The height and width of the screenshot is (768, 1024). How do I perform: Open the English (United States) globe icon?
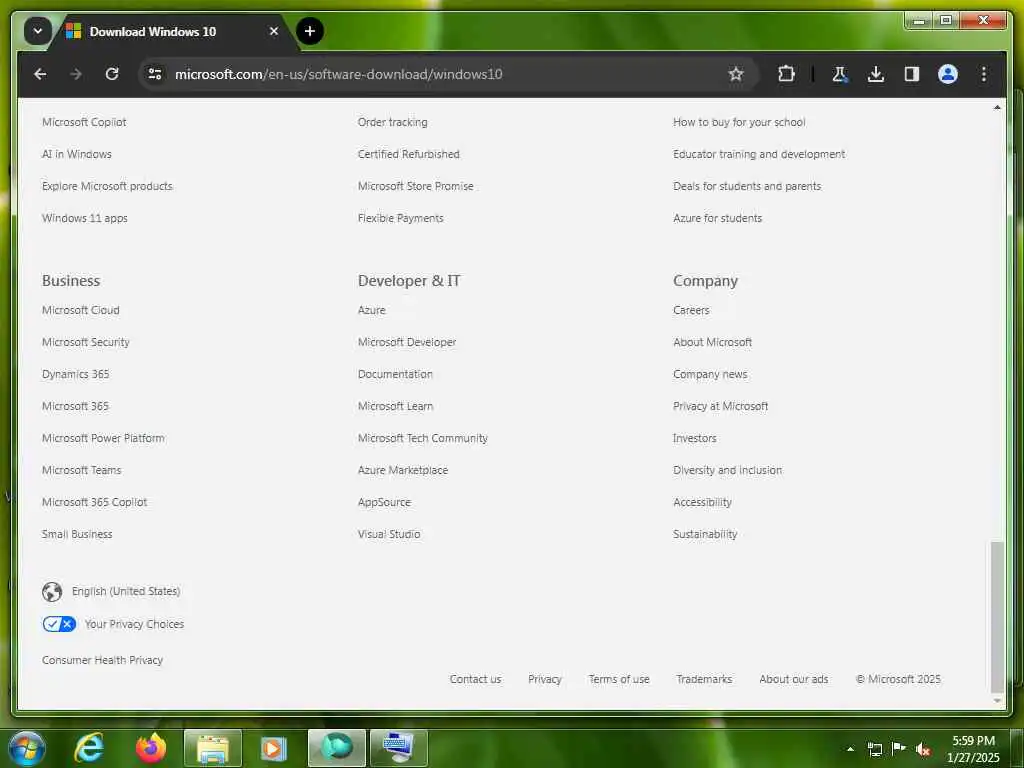pos(52,592)
